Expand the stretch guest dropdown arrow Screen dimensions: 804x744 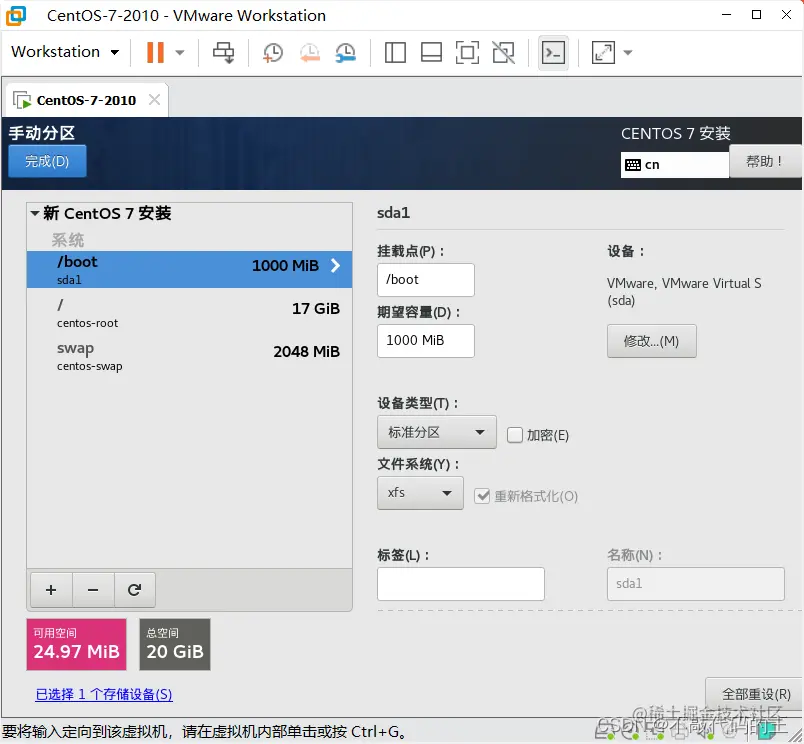[628, 52]
